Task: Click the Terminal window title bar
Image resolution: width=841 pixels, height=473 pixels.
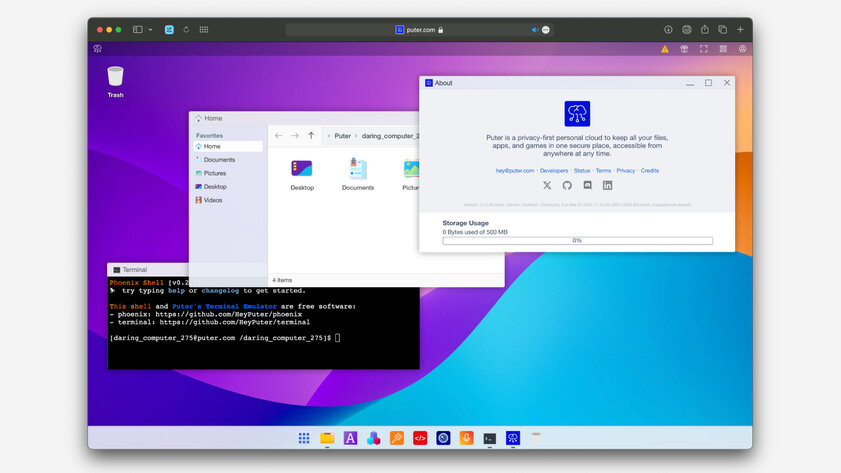Action: 149,270
